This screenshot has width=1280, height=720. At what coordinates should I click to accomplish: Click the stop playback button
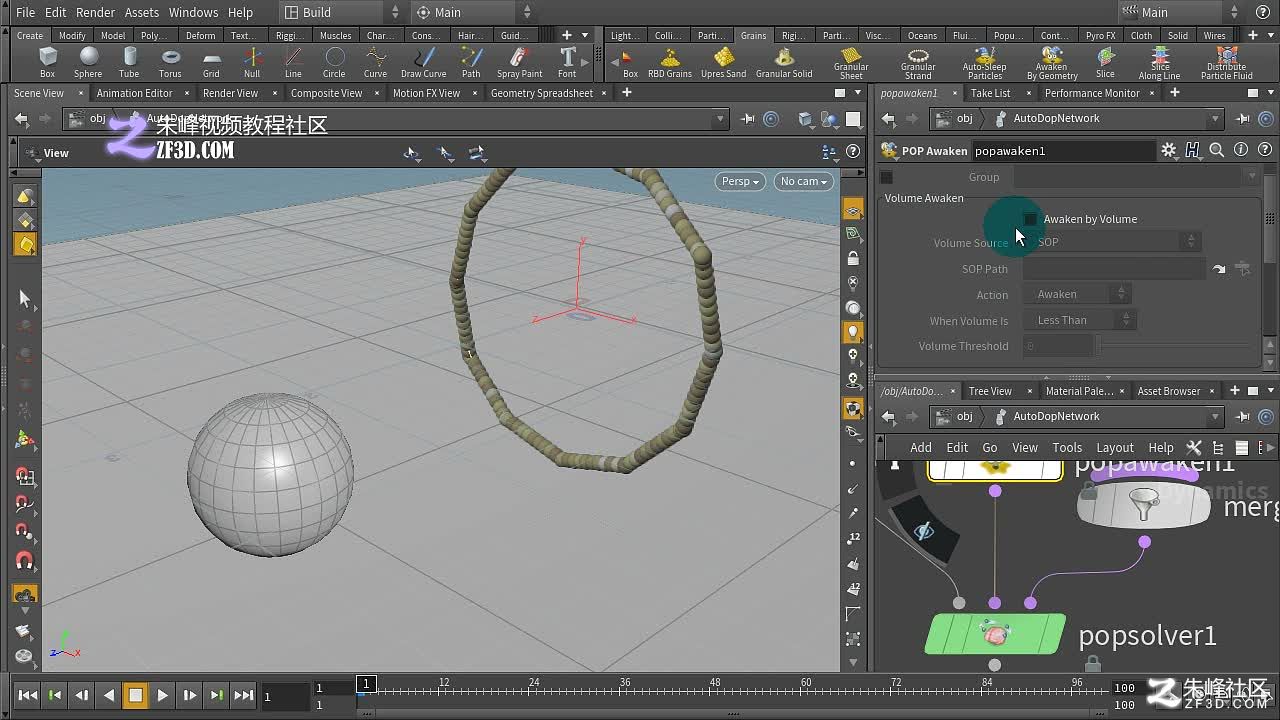tap(135, 695)
